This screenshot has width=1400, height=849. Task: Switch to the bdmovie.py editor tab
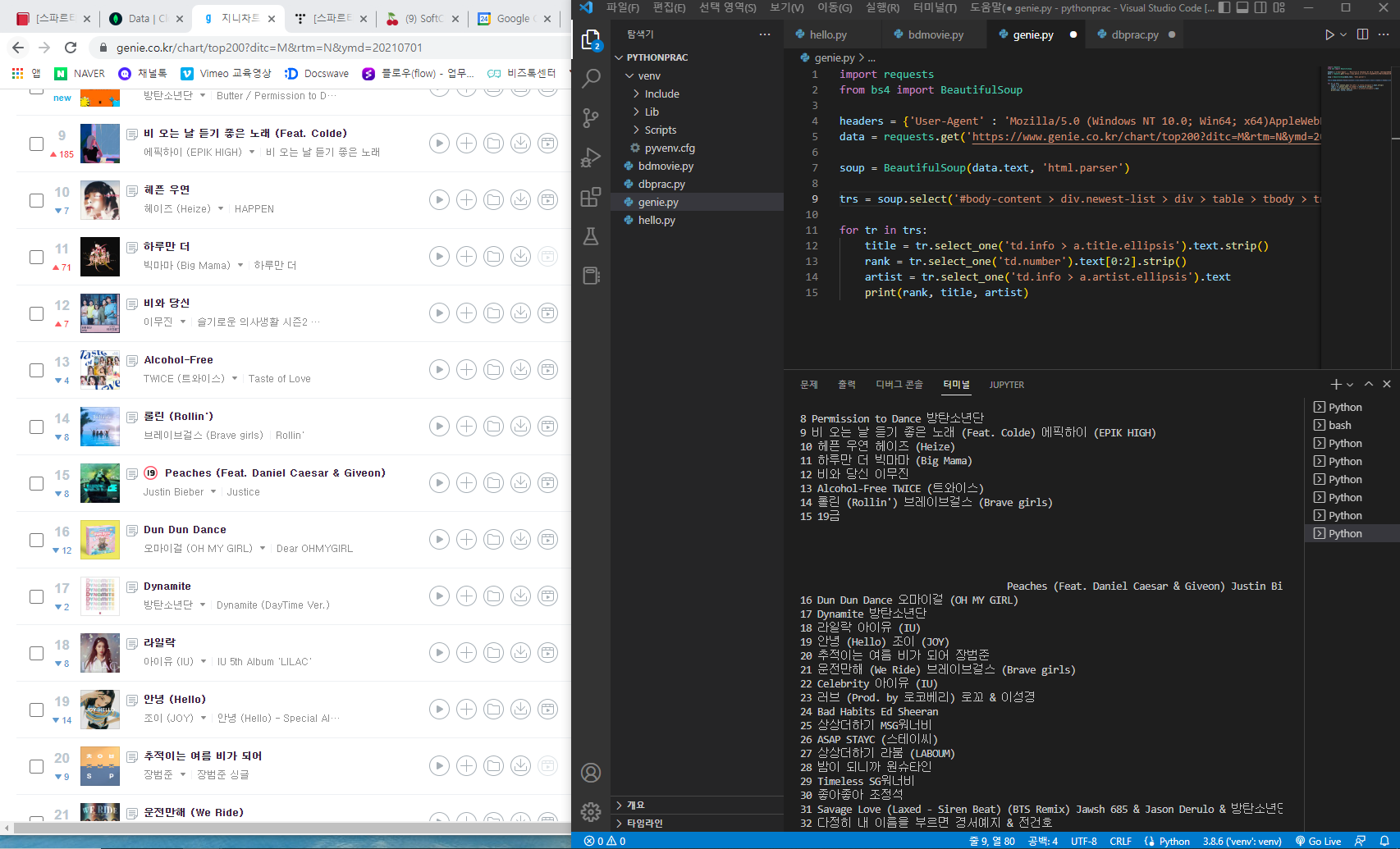click(x=936, y=34)
